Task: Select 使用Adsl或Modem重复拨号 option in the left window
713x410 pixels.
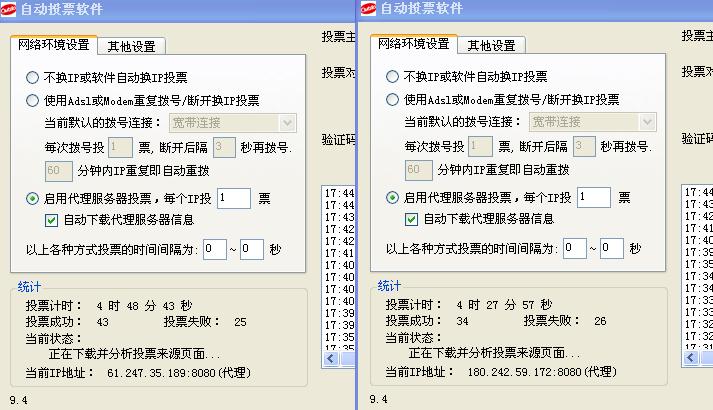Action: pyautogui.click(x=33, y=100)
